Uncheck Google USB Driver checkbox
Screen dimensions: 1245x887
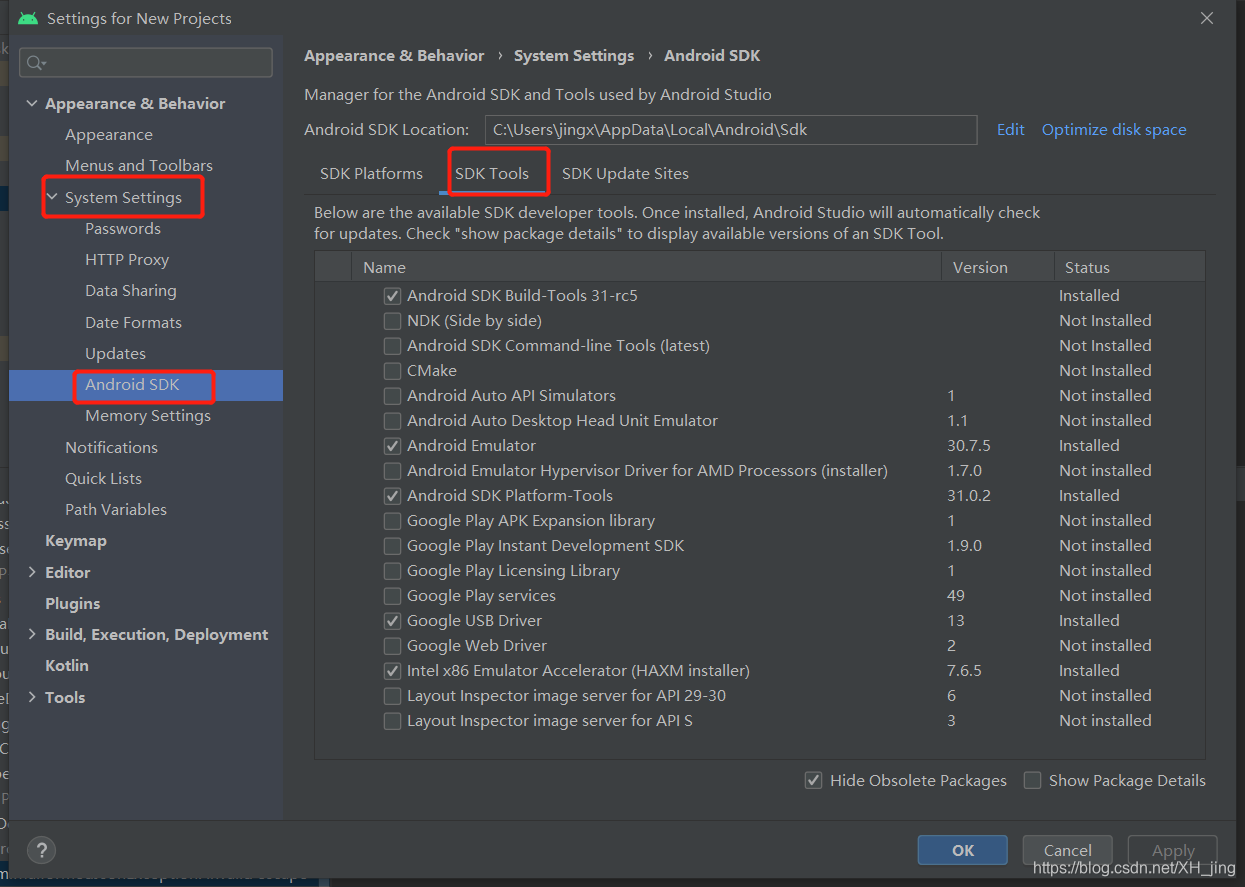click(393, 621)
